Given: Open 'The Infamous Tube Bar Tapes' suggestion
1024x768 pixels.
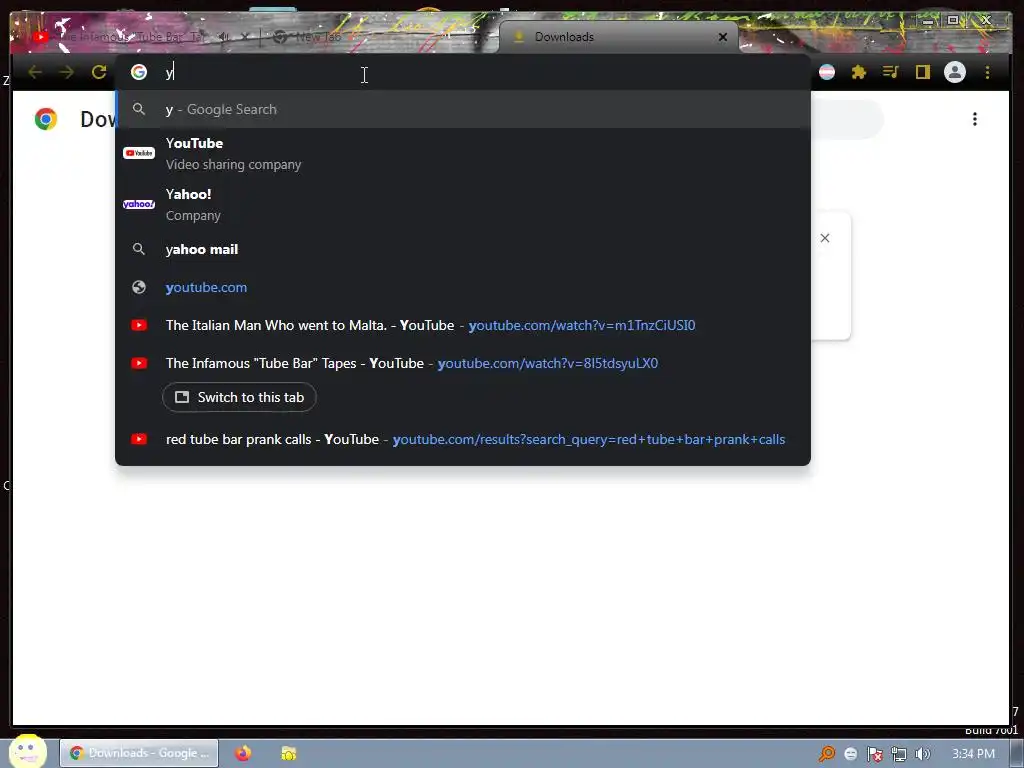Looking at the screenshot, I should pyautogui.click(x=463, y=363).
